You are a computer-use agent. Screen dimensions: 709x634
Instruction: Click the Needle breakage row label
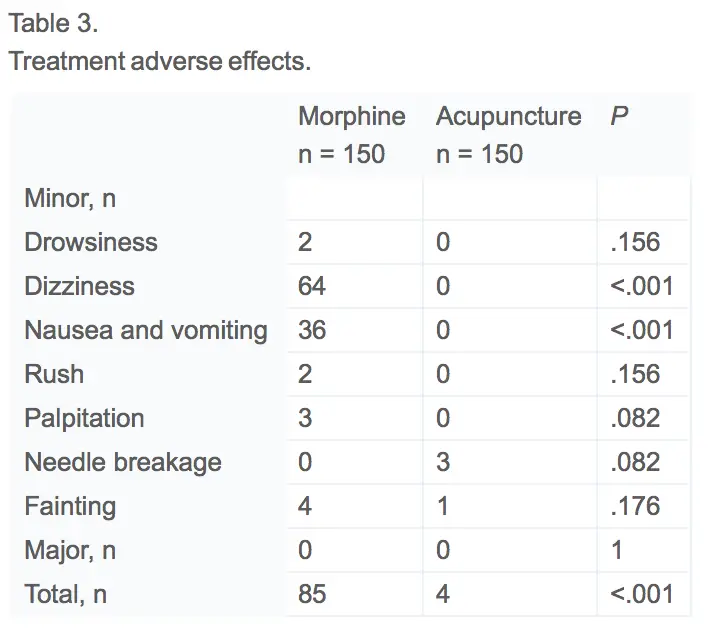[123, 462]
